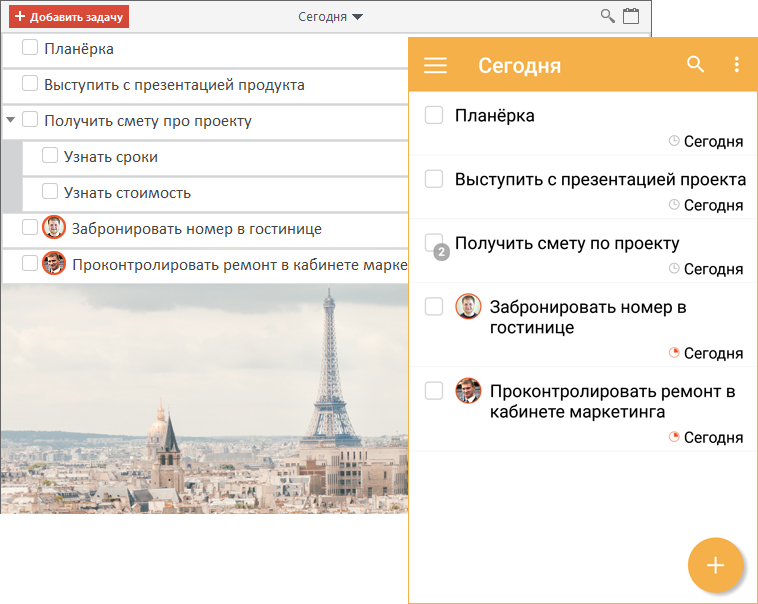Viewport: 758px width, 604px height.
Task: Open mobile Забронировать номер в гостинице task
Action: point(588,317)
